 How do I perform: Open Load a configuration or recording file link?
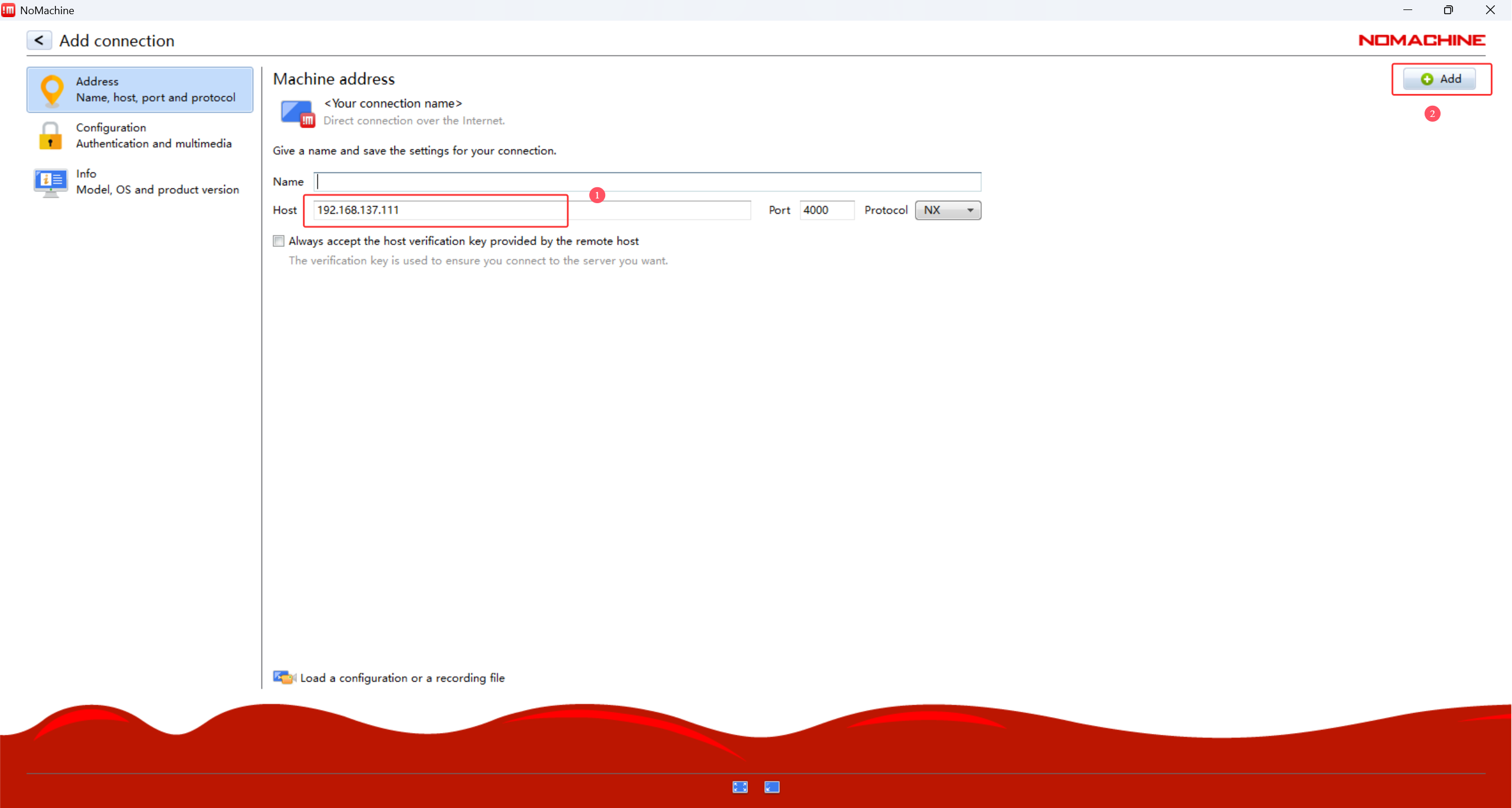click(402, 678)
